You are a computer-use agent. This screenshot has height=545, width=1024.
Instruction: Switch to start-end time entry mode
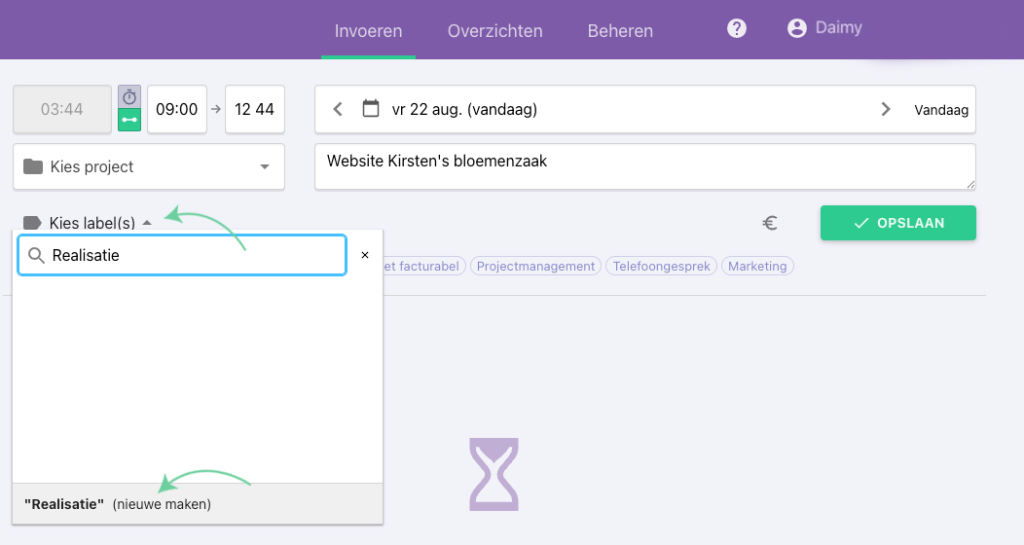pos(129,120)
